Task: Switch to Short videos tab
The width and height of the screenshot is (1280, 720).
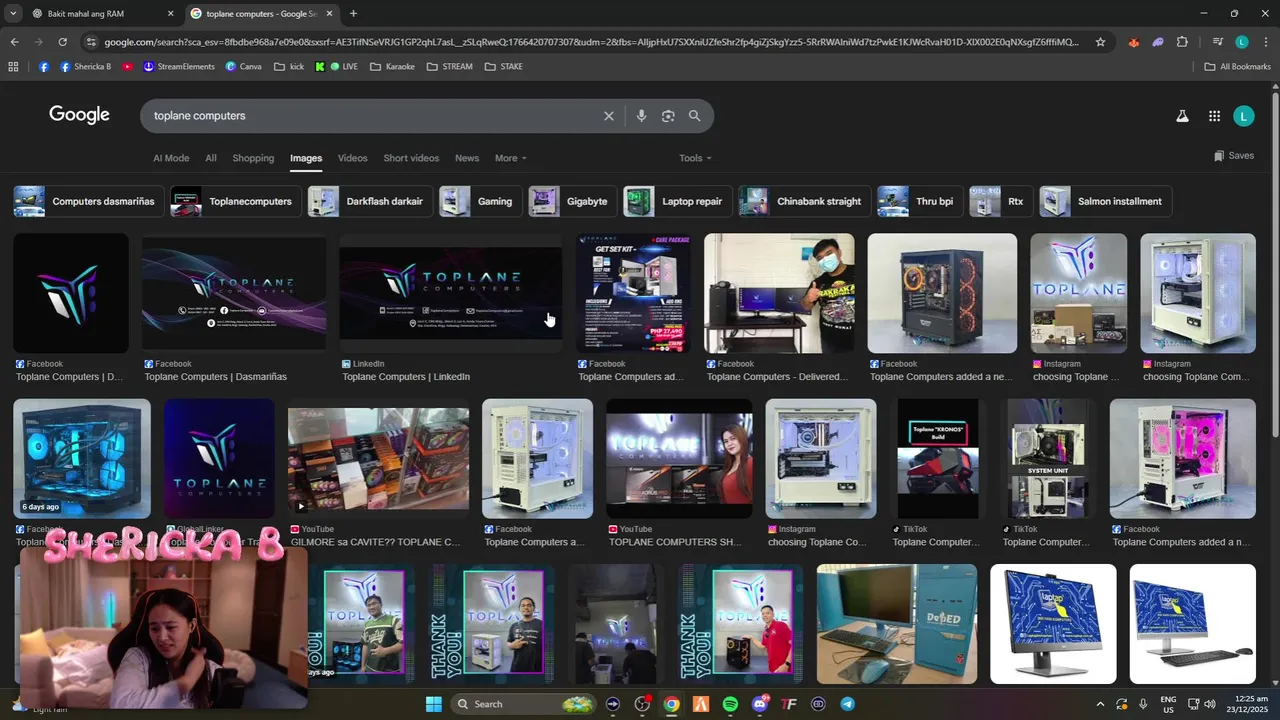Action: [411, 158]
